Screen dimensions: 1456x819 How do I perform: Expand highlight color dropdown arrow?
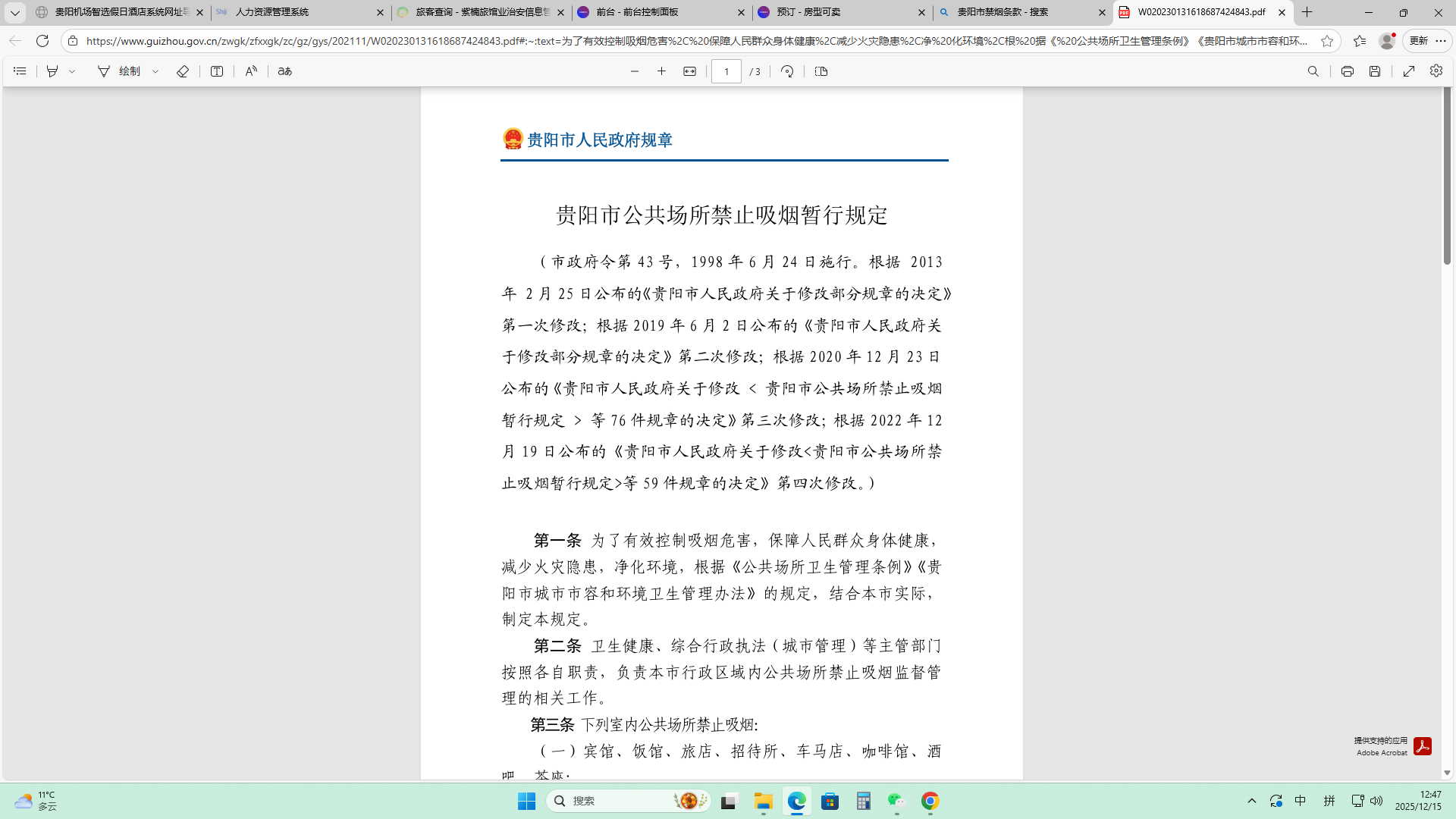73,71
